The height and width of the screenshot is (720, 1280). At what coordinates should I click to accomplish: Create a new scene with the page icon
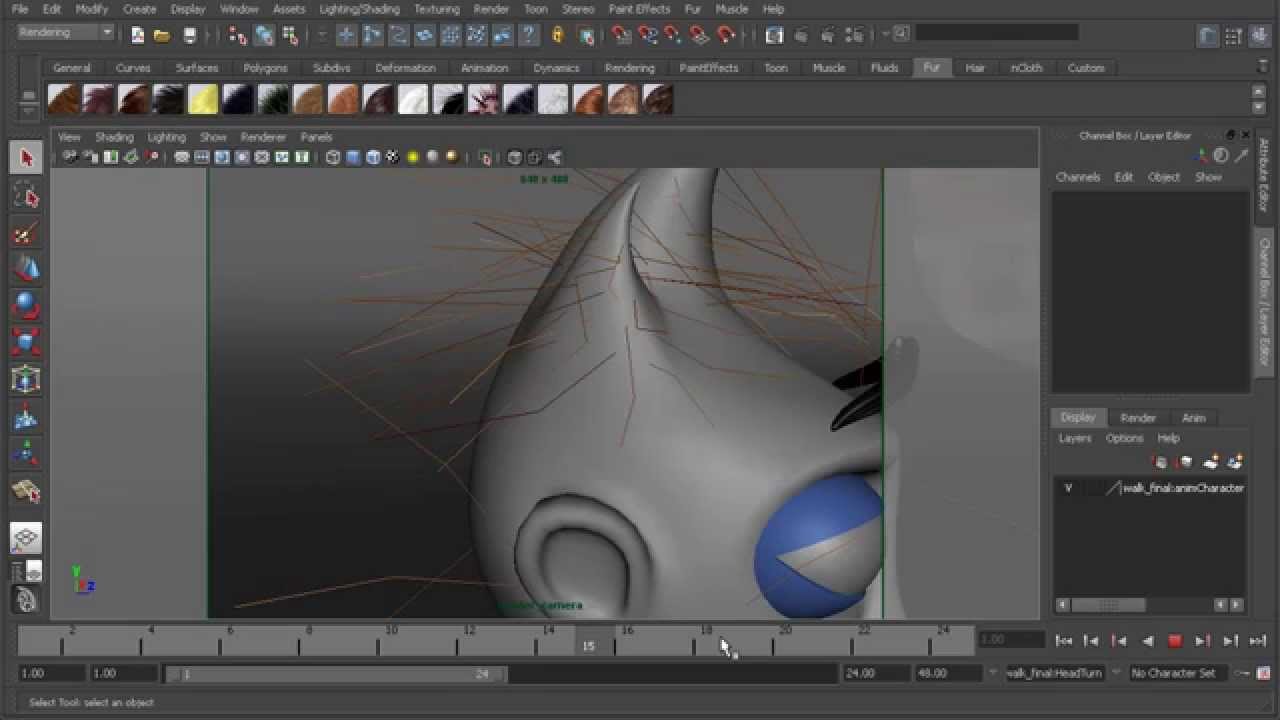tap(137, 35)
